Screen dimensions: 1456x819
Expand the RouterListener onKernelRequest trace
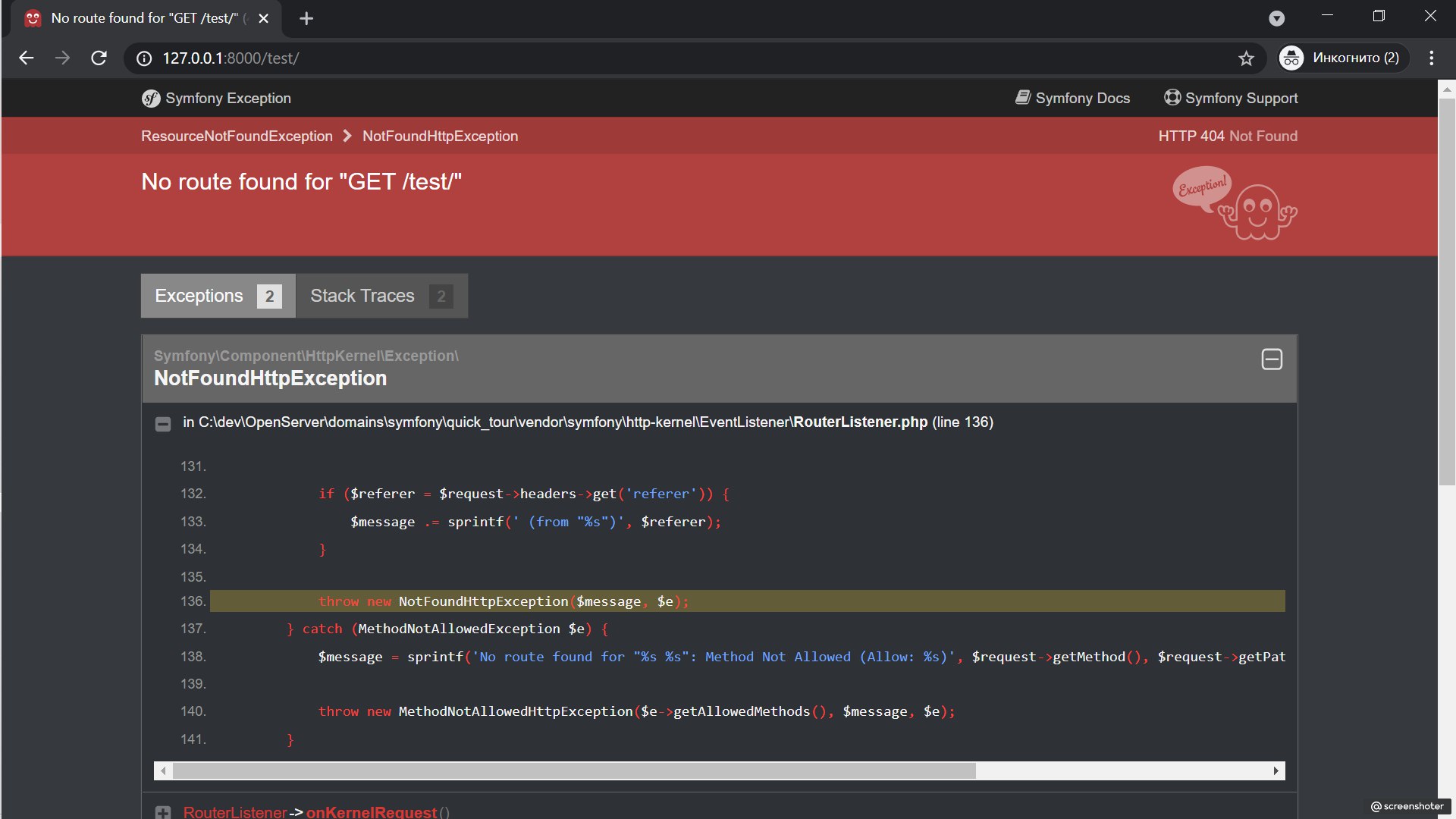tap(163, 812)
